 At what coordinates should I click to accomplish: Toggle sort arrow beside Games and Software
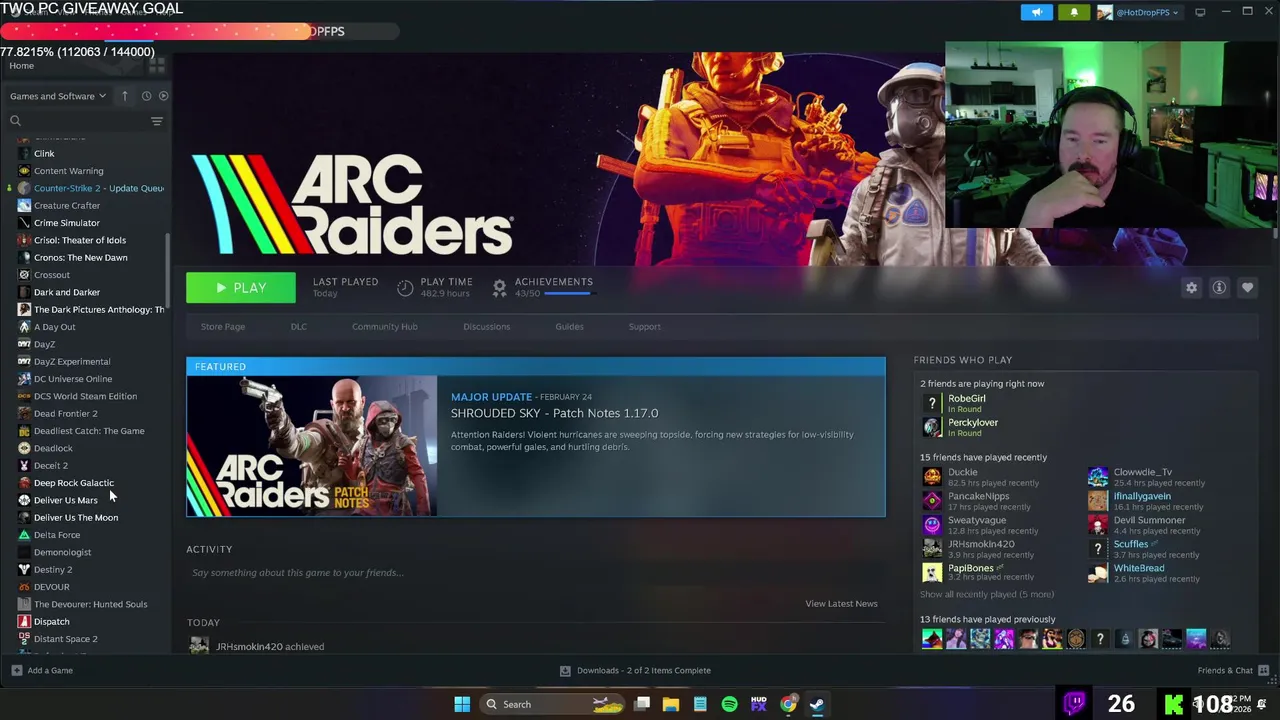pyautogui.click(x=124, y=96)
